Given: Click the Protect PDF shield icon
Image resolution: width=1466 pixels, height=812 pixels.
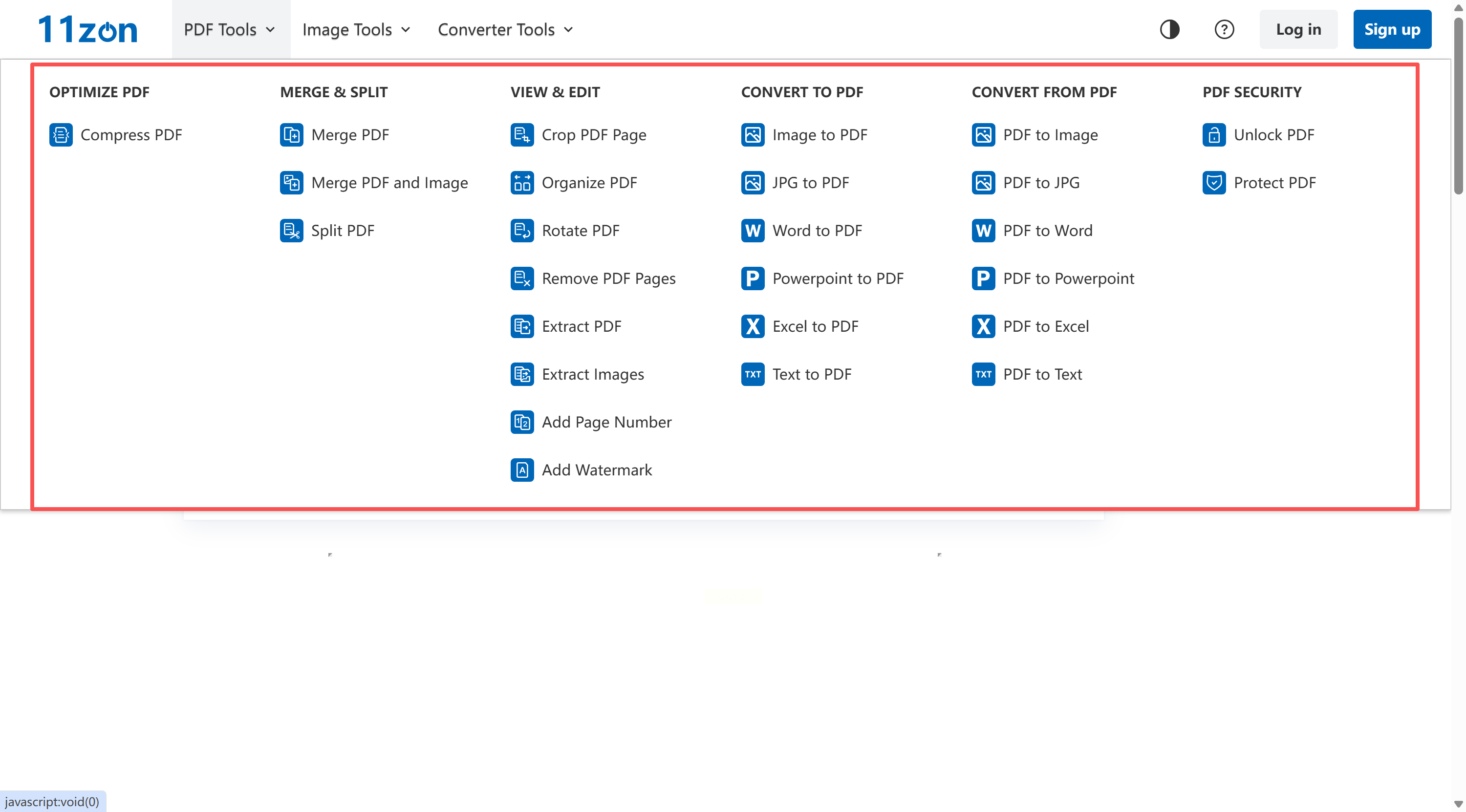Looking at the screenshot, I should coord(1214,183).
